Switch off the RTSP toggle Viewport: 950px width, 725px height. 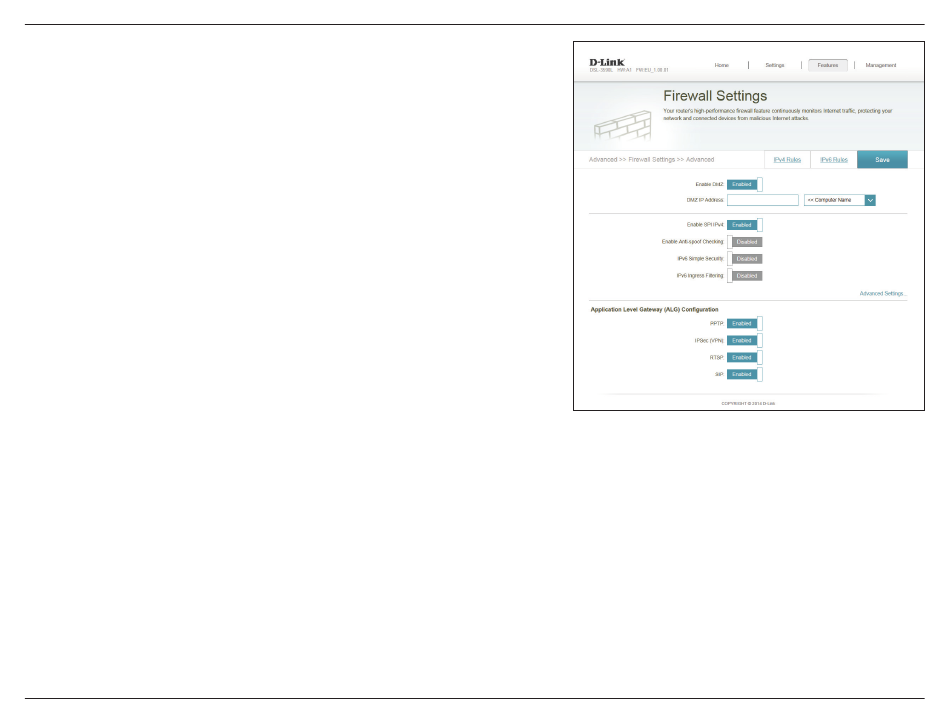pyautogui.click(x=744, y=357)
